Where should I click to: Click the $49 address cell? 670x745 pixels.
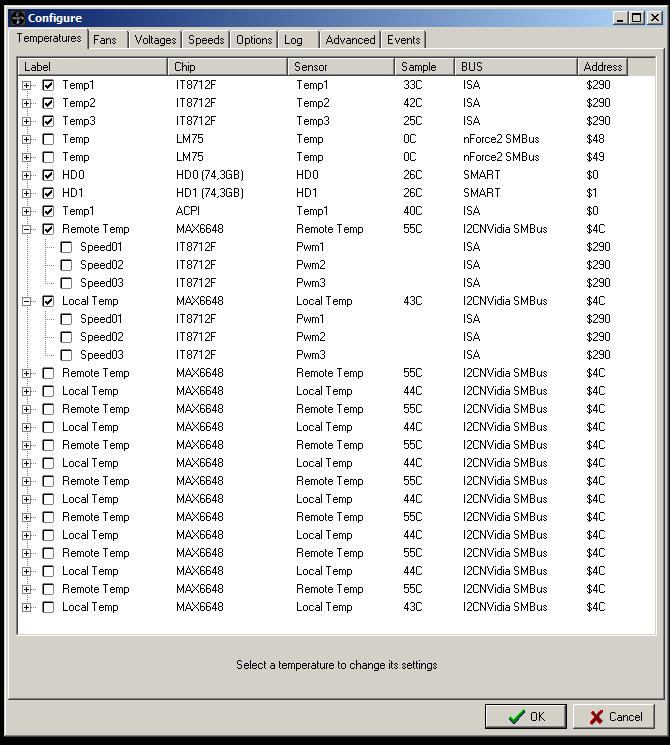[595, 157]
